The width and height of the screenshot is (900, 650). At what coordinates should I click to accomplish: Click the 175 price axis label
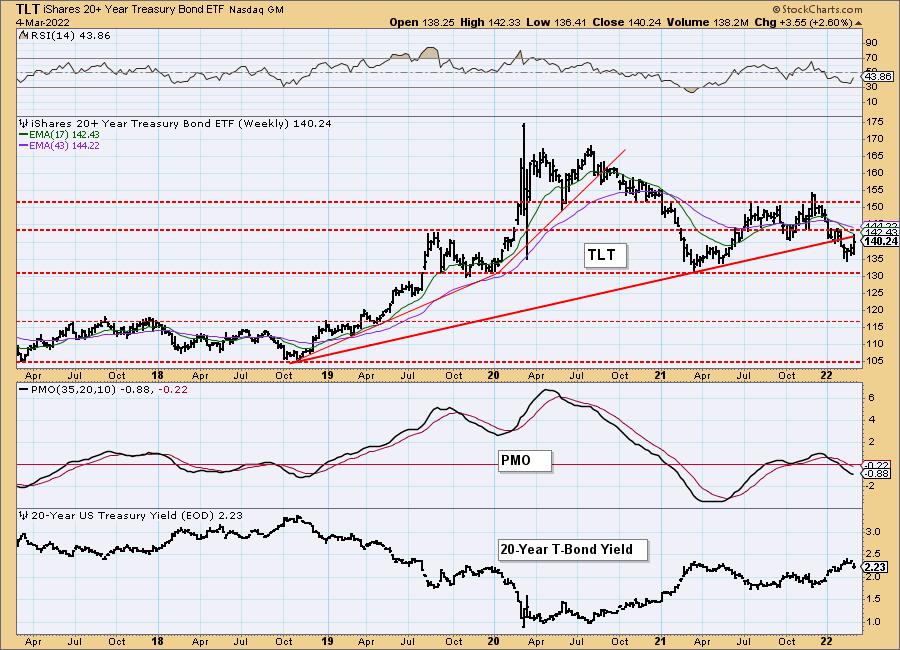tap(875, 122)
